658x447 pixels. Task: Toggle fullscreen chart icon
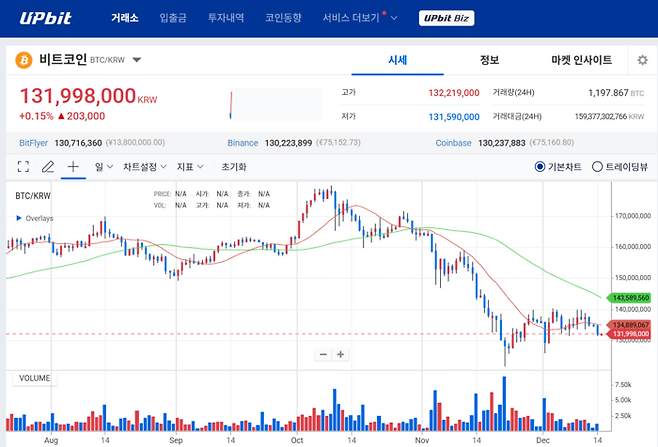[x=23, y=167]
